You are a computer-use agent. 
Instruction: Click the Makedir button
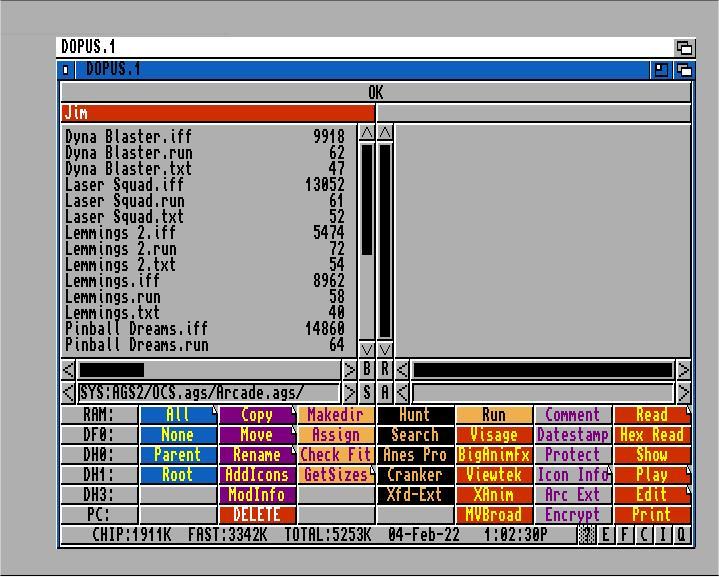[x=336, y=415]
